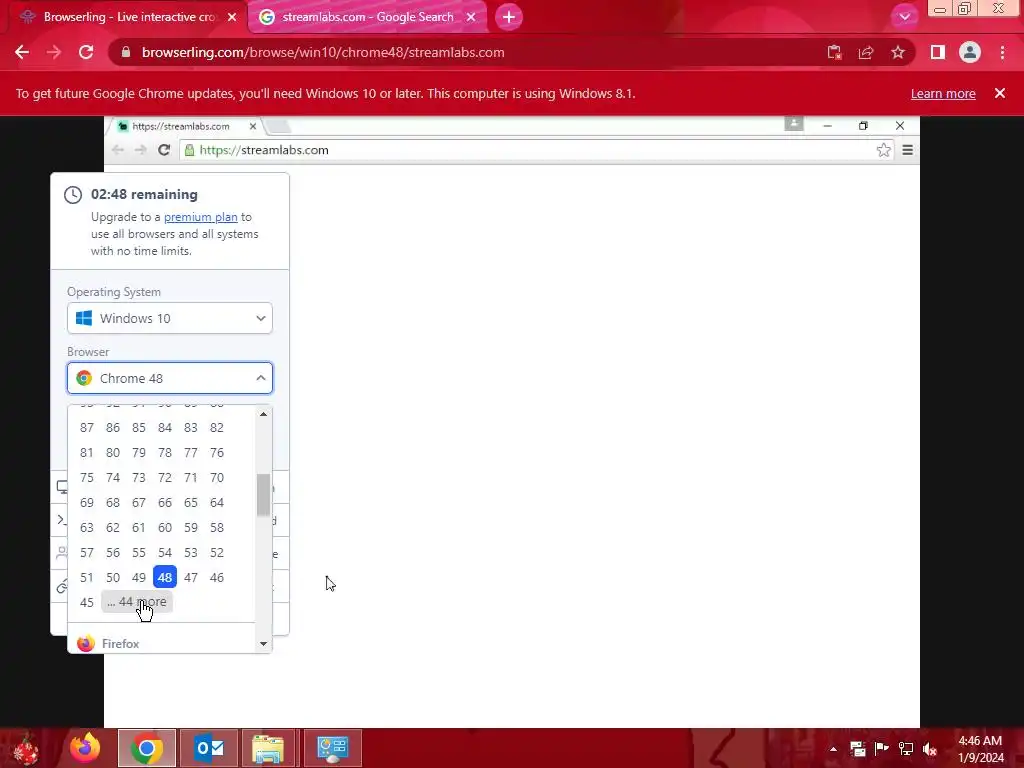Open Outlook from the taskbar
1024x768 pixels.
tap(209, 748)
